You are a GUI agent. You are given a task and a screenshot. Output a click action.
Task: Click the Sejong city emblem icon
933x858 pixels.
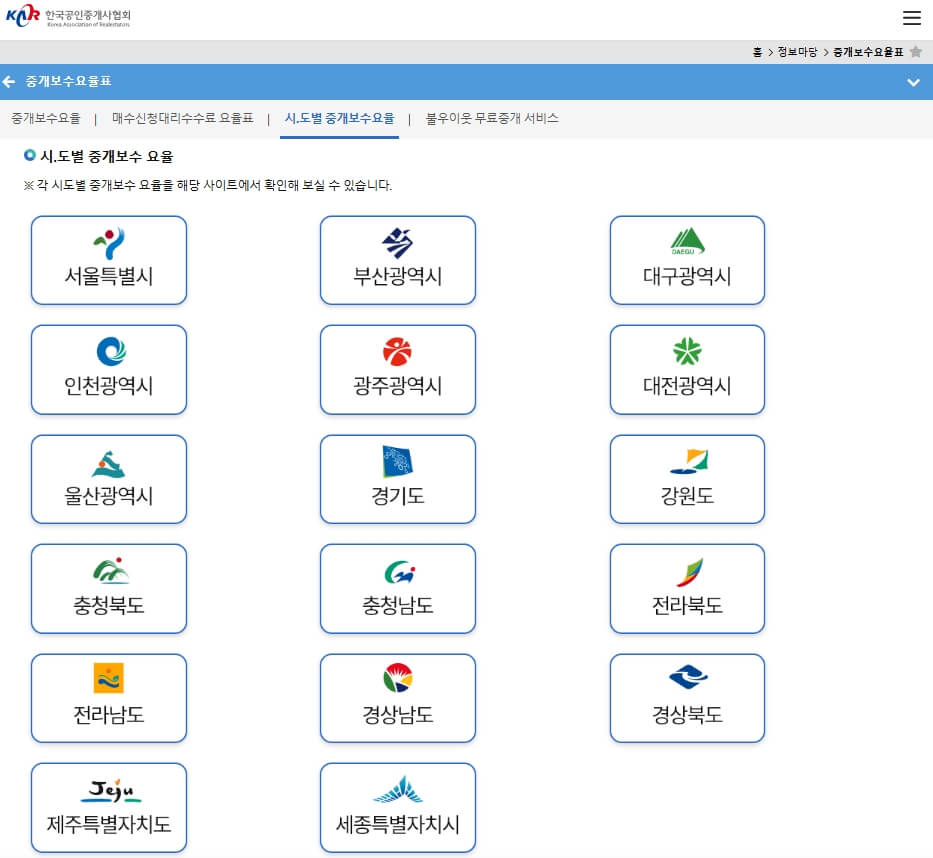[x=397, y=789]
